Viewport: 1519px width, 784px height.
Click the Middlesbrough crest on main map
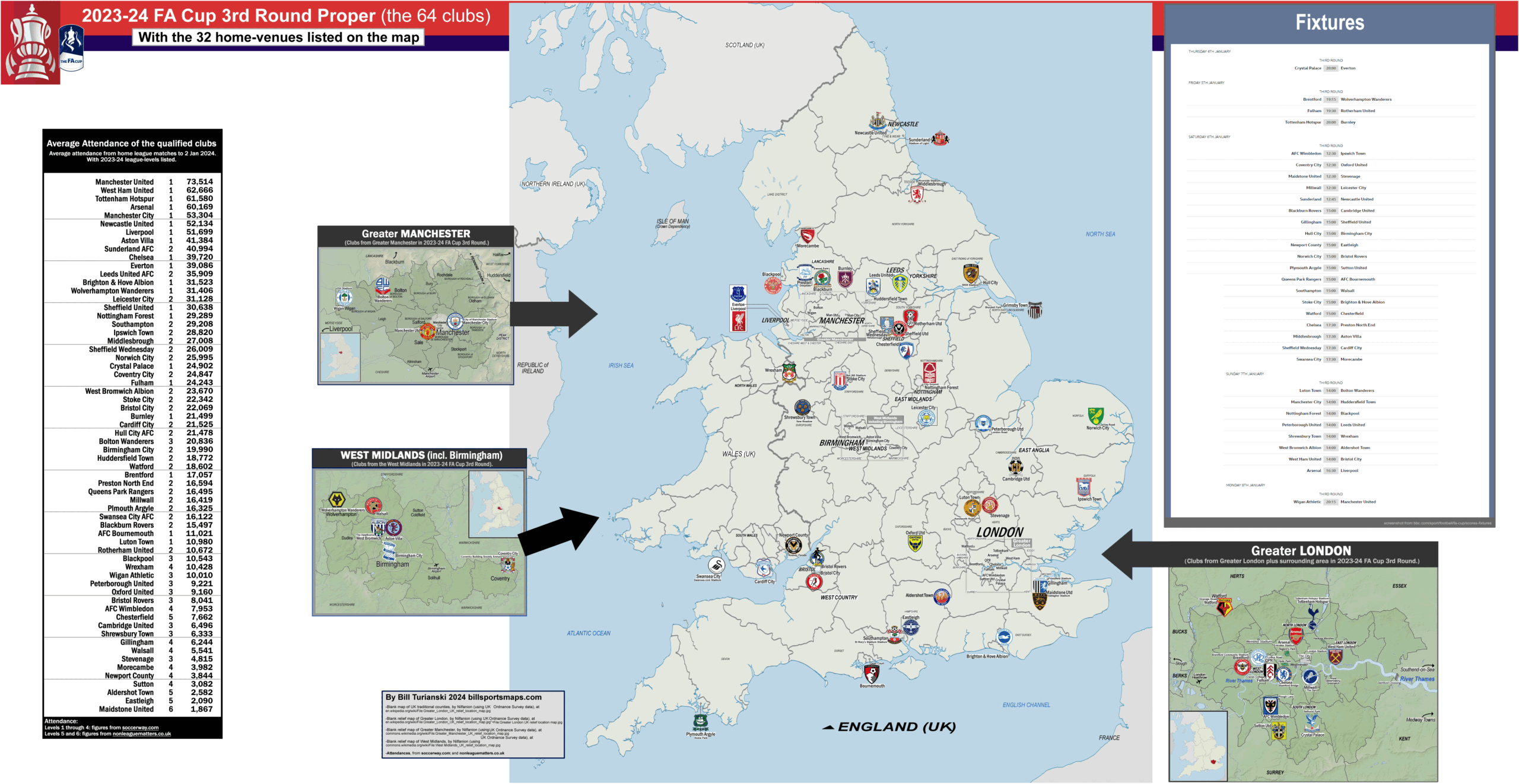pos(917,195)
